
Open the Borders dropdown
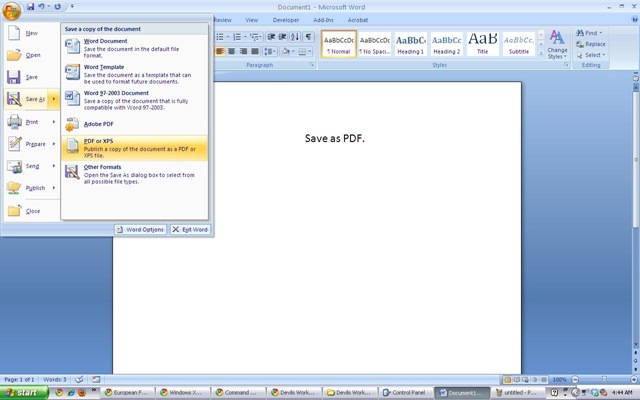310,51
